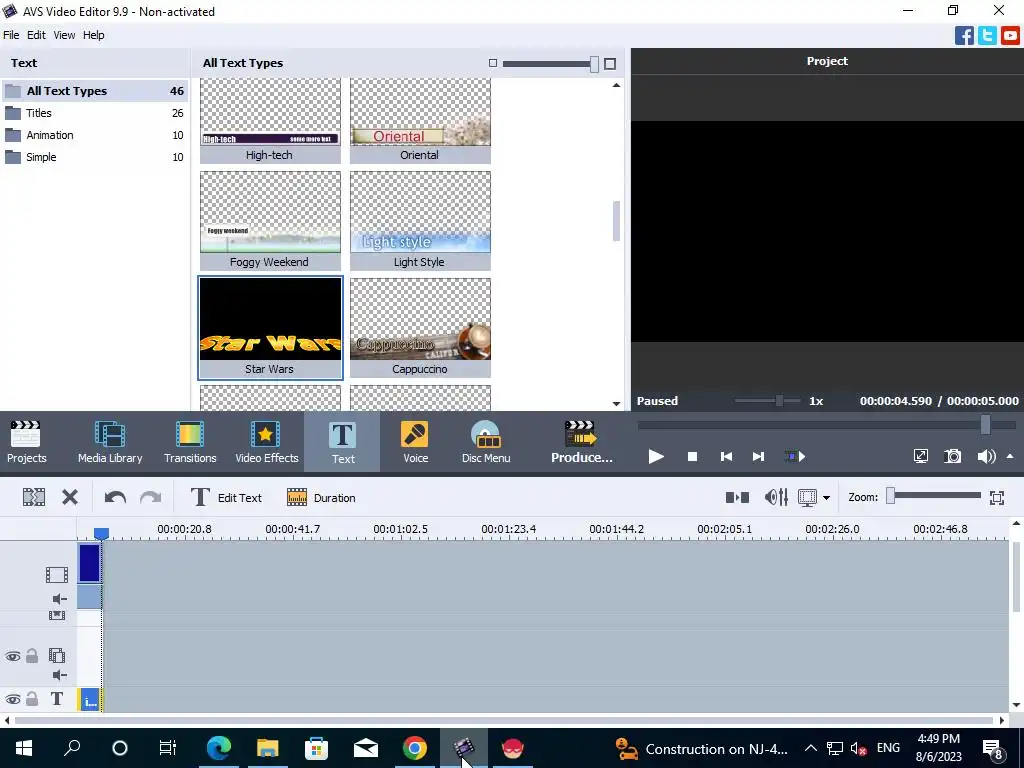
Task: Click zoom to fit timeline icon
Action: tap(997, 498)
